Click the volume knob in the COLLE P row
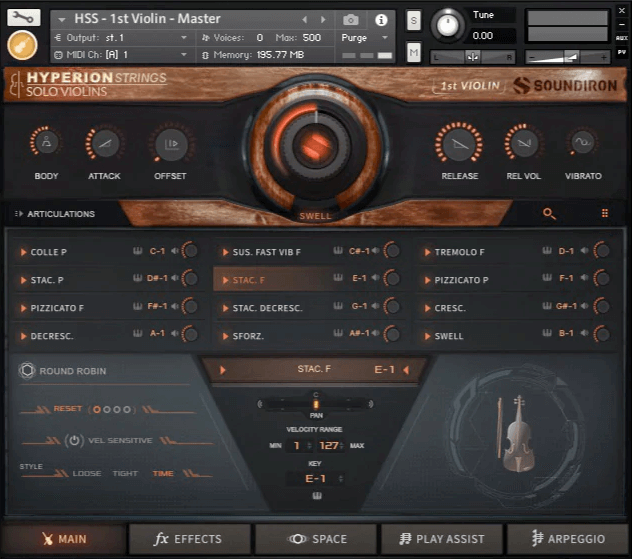 pos(190,251)
